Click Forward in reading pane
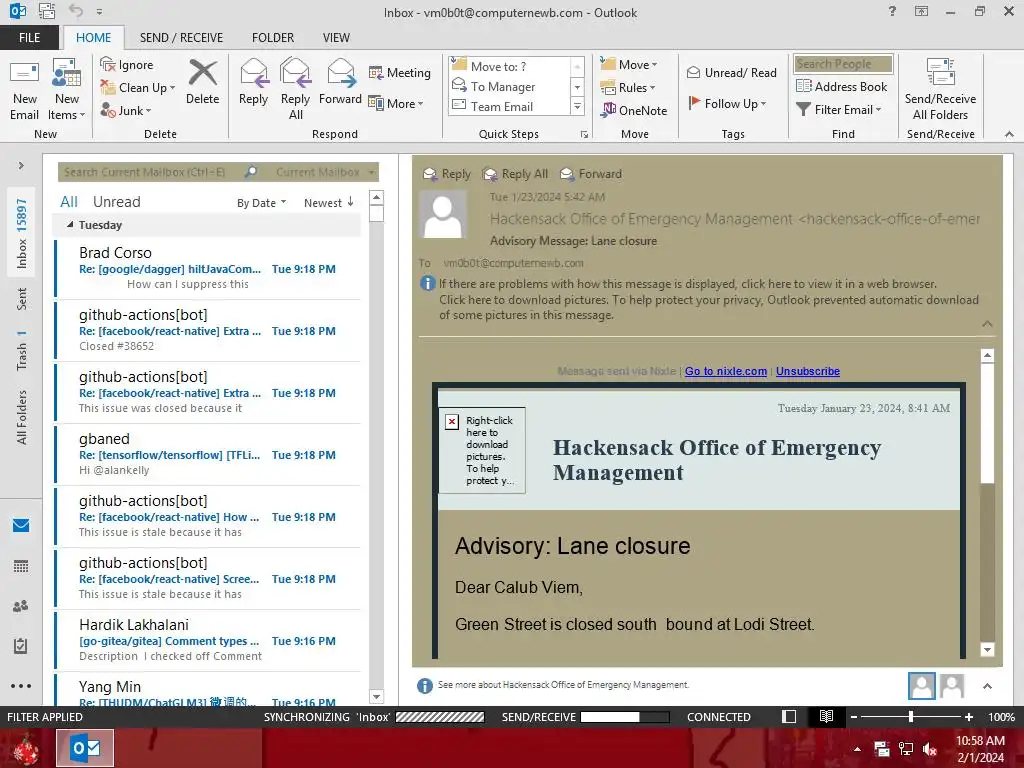This screenshot has height=768, width=1024. pos(592,174)
